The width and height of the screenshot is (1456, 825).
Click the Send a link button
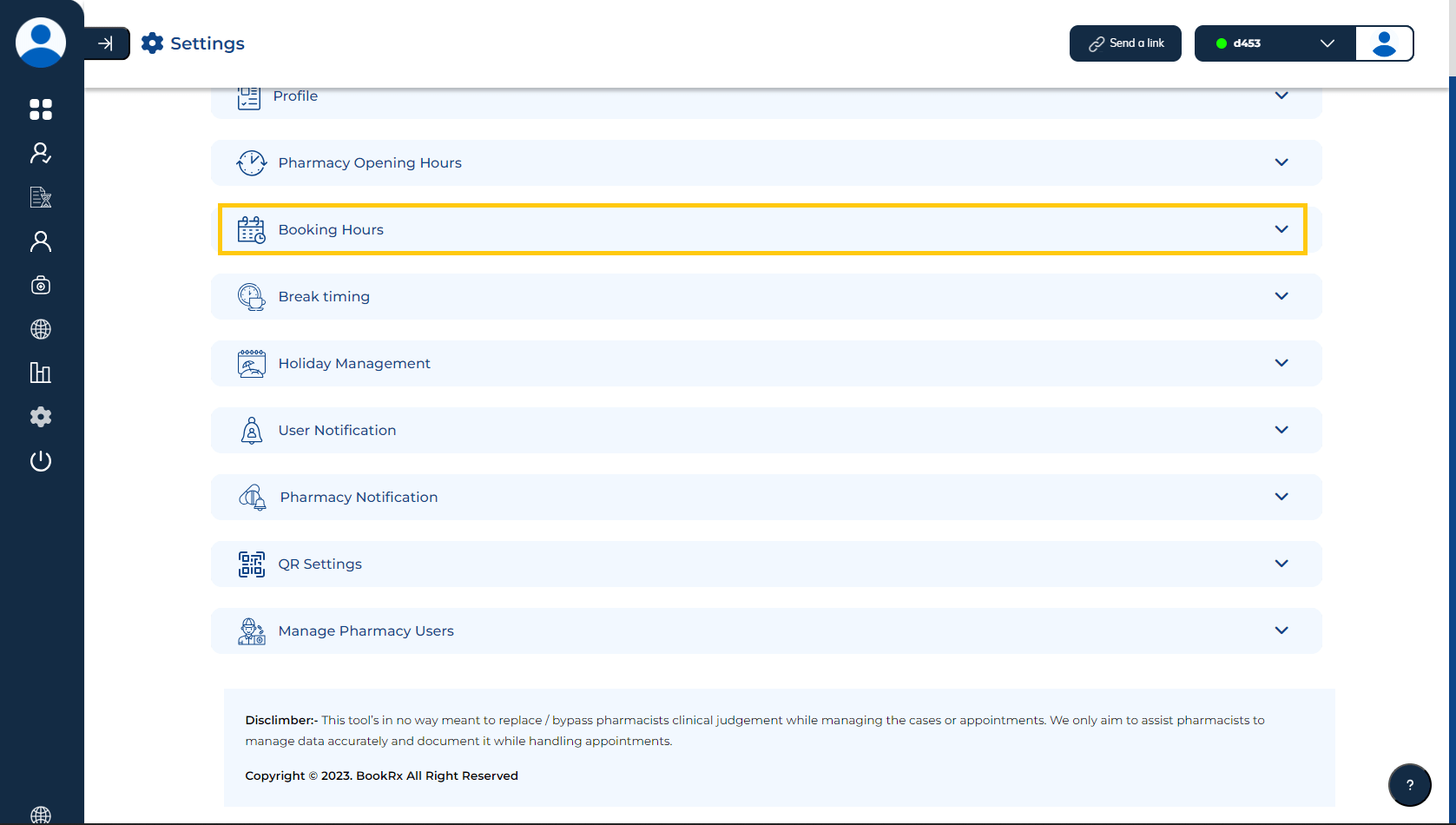(1124, 43)
